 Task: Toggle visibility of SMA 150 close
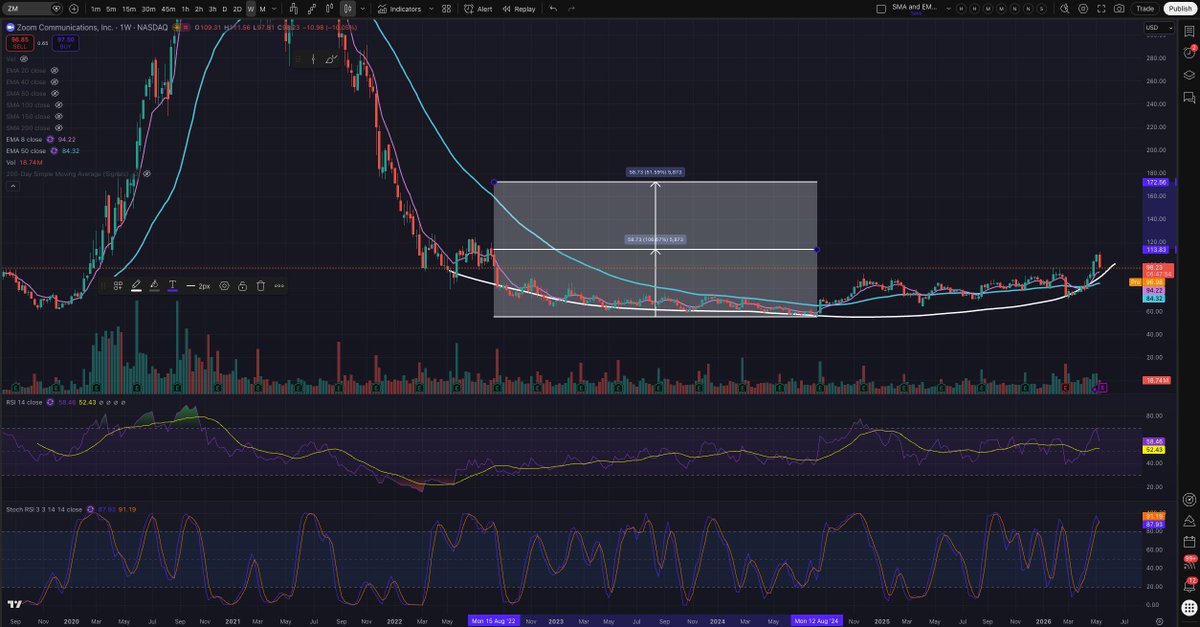58,116
